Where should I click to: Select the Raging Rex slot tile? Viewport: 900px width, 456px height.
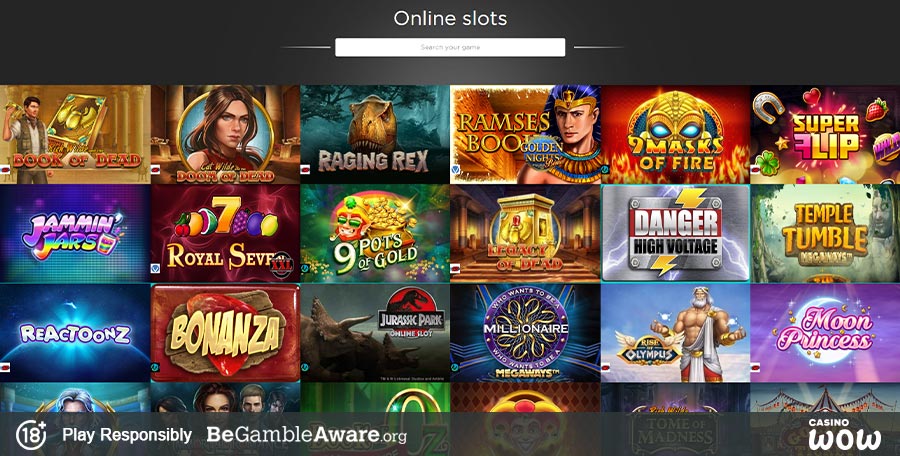375,134
